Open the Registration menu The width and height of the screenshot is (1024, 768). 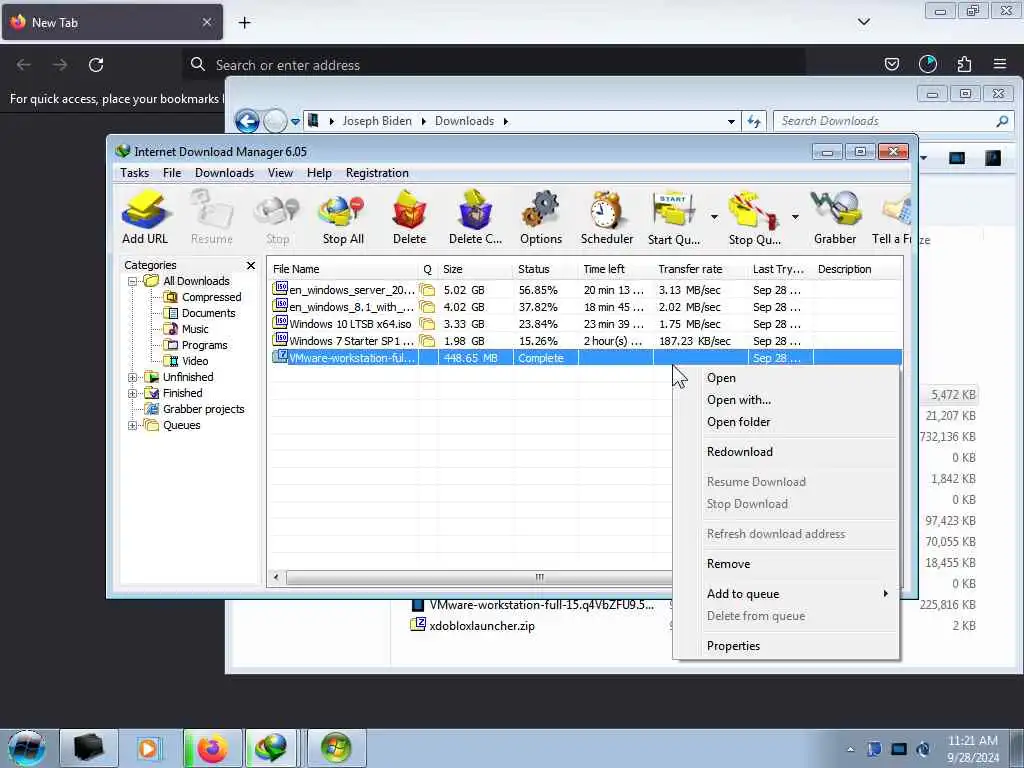(x=377, y=173)
